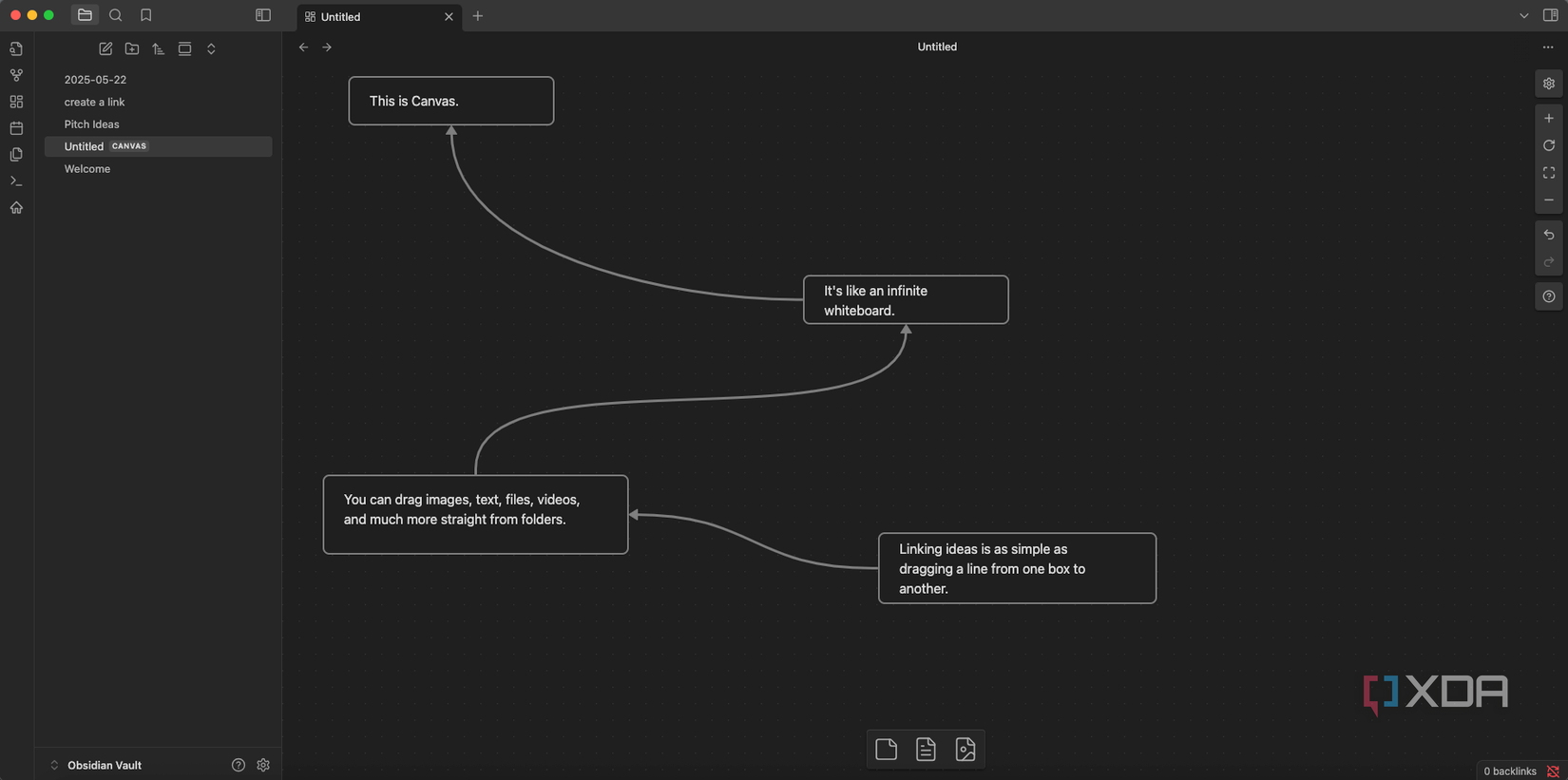Open graph view from ribbon
The image size is (1568, 780).
[16, 75]
